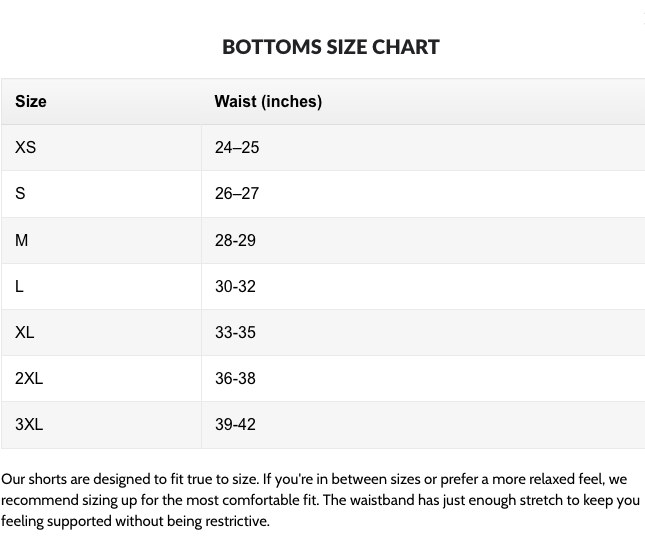
Task: Click the 24–25 waist value
Action: (x=237, y=147)
